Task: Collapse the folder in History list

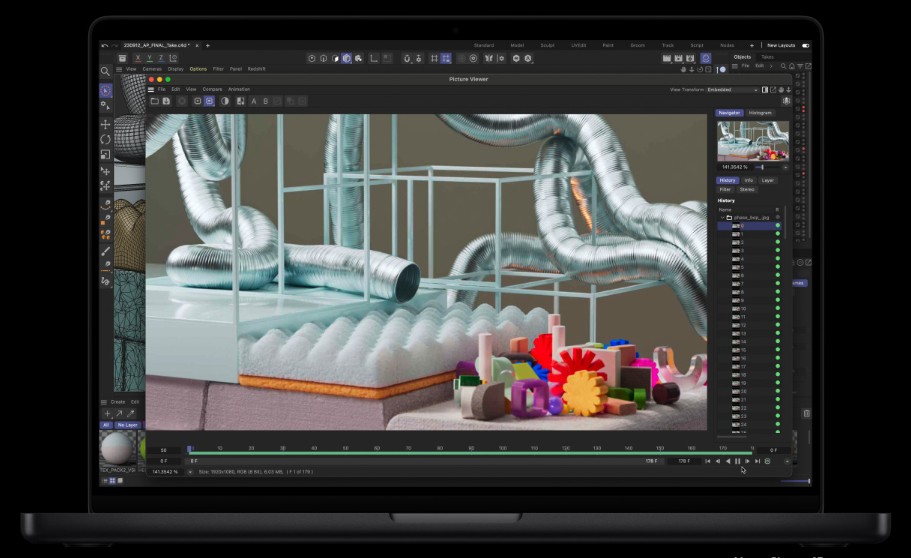Action: 721,217
